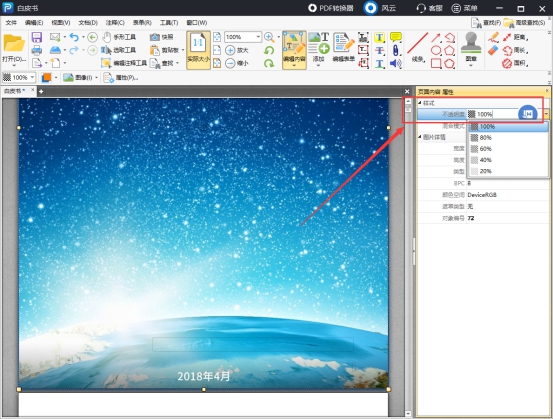This screenshot has width=553, height=419.
Task: Select the red oval shape tool
Action: (436, 50)
